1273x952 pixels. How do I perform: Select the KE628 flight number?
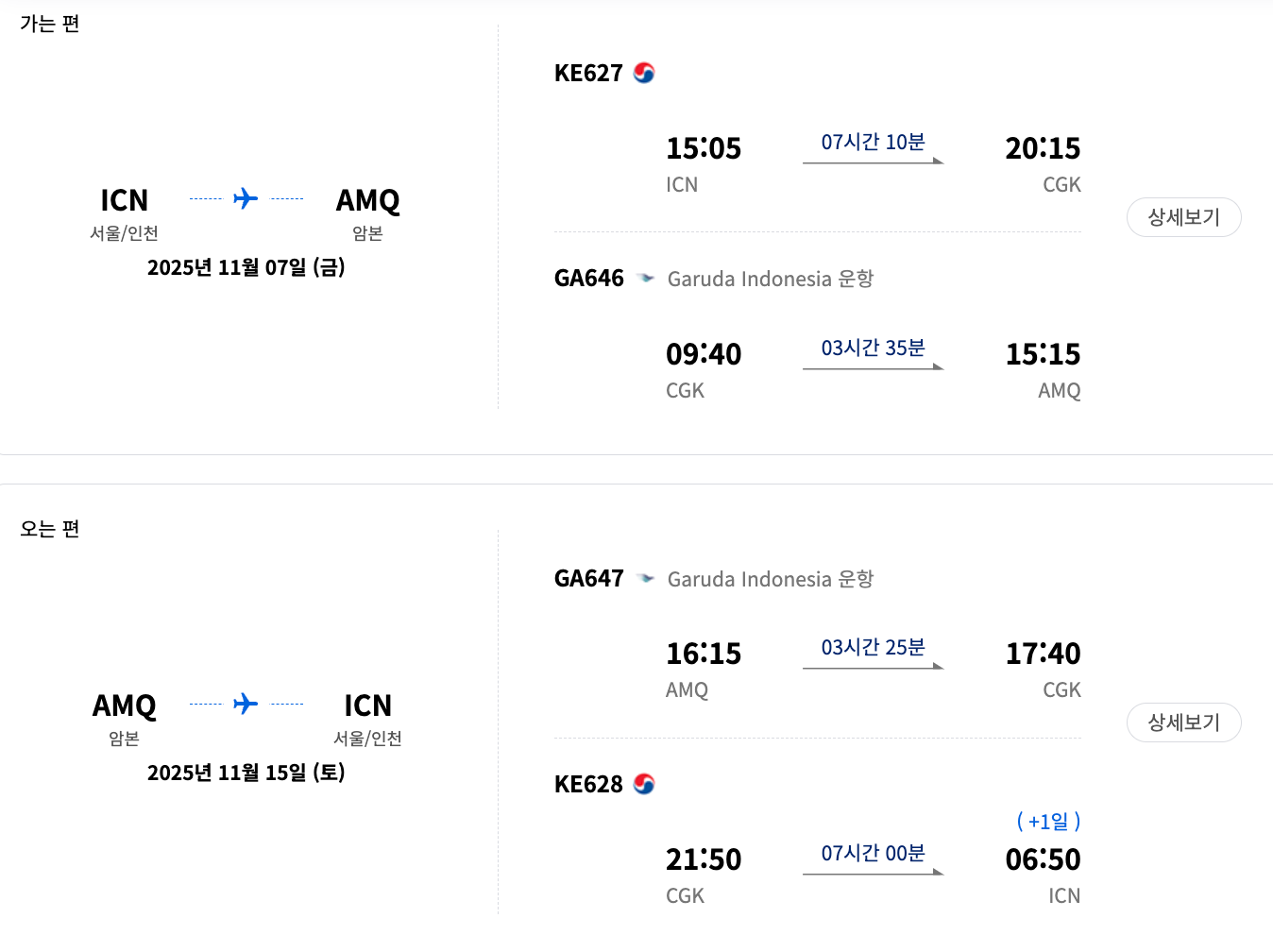click(x=588, y=784)
